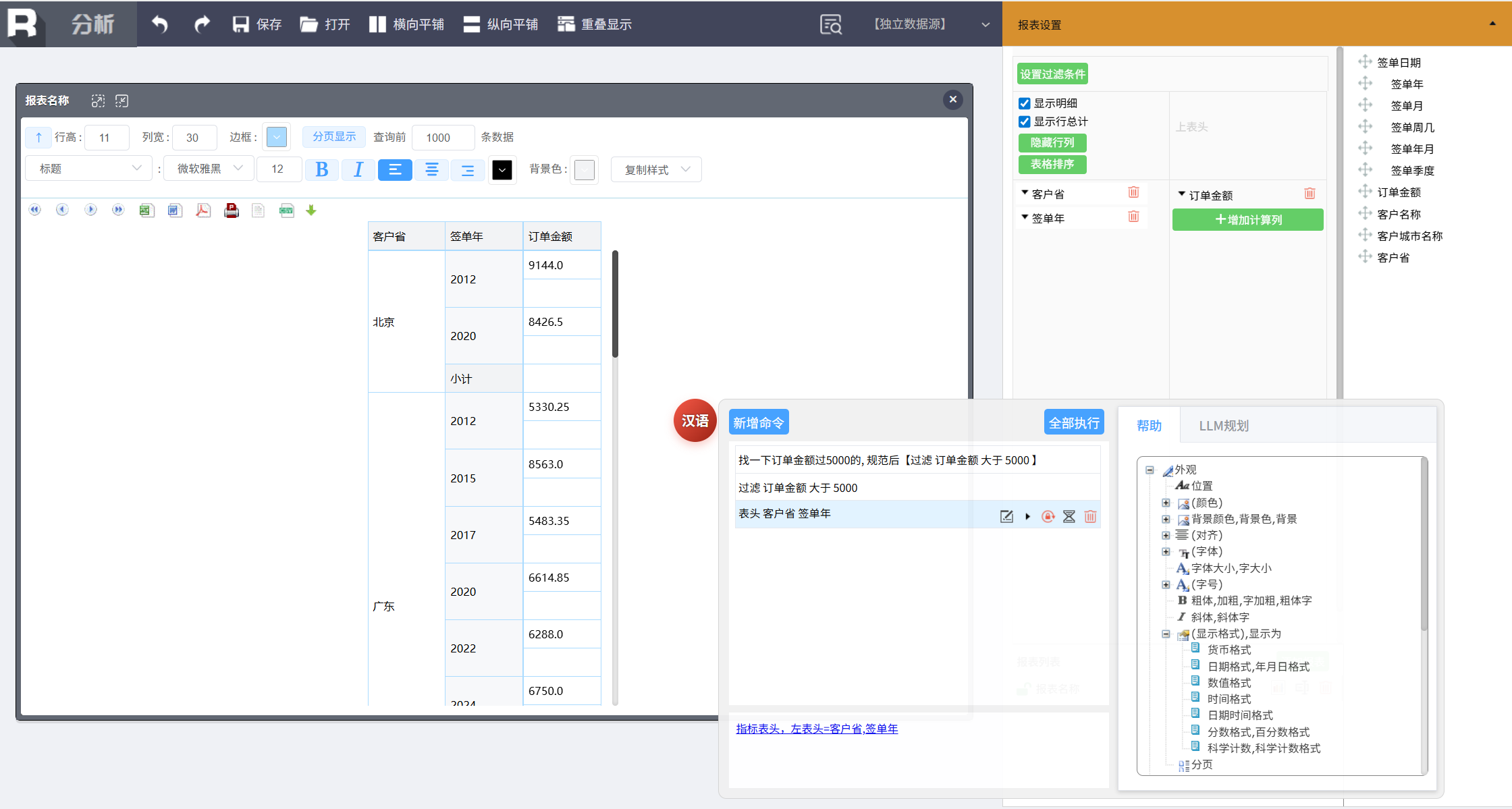The height and width of the screenshot is (809, 1512).
Task: Switch to the LLM规划 tab
Action: pos(1223,426)
